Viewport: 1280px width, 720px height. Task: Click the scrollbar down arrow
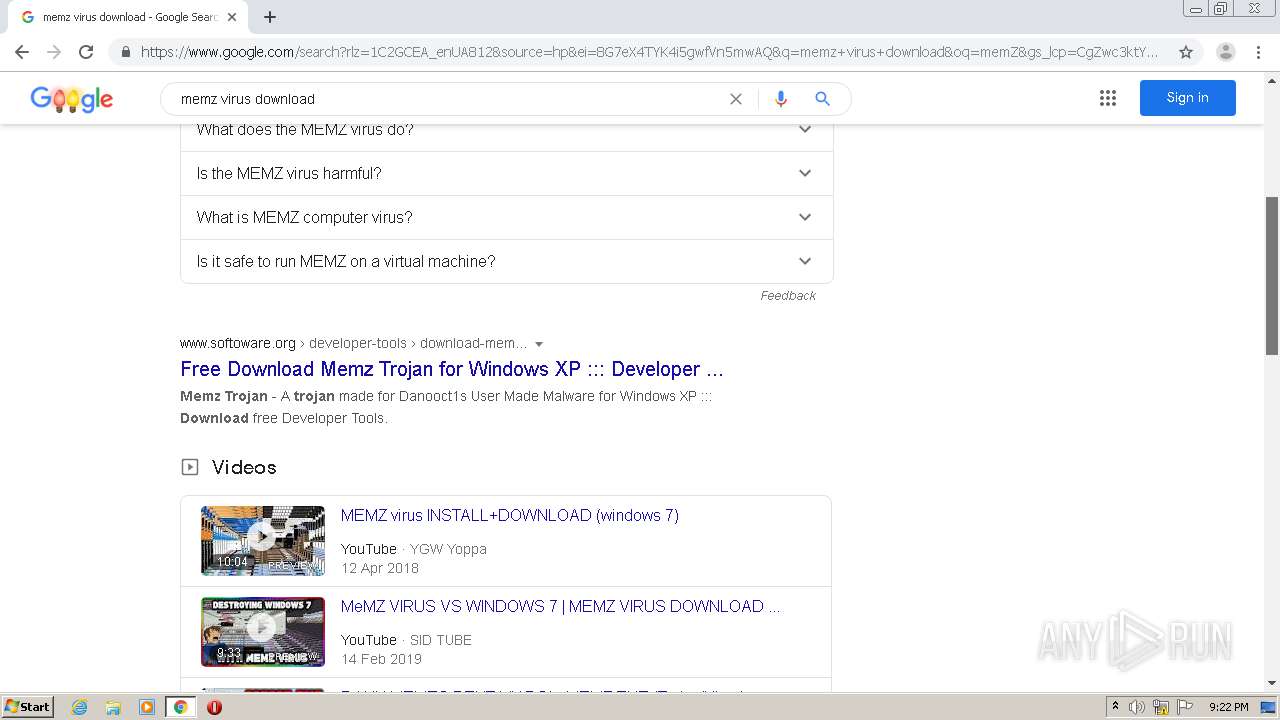[1272, 683]
